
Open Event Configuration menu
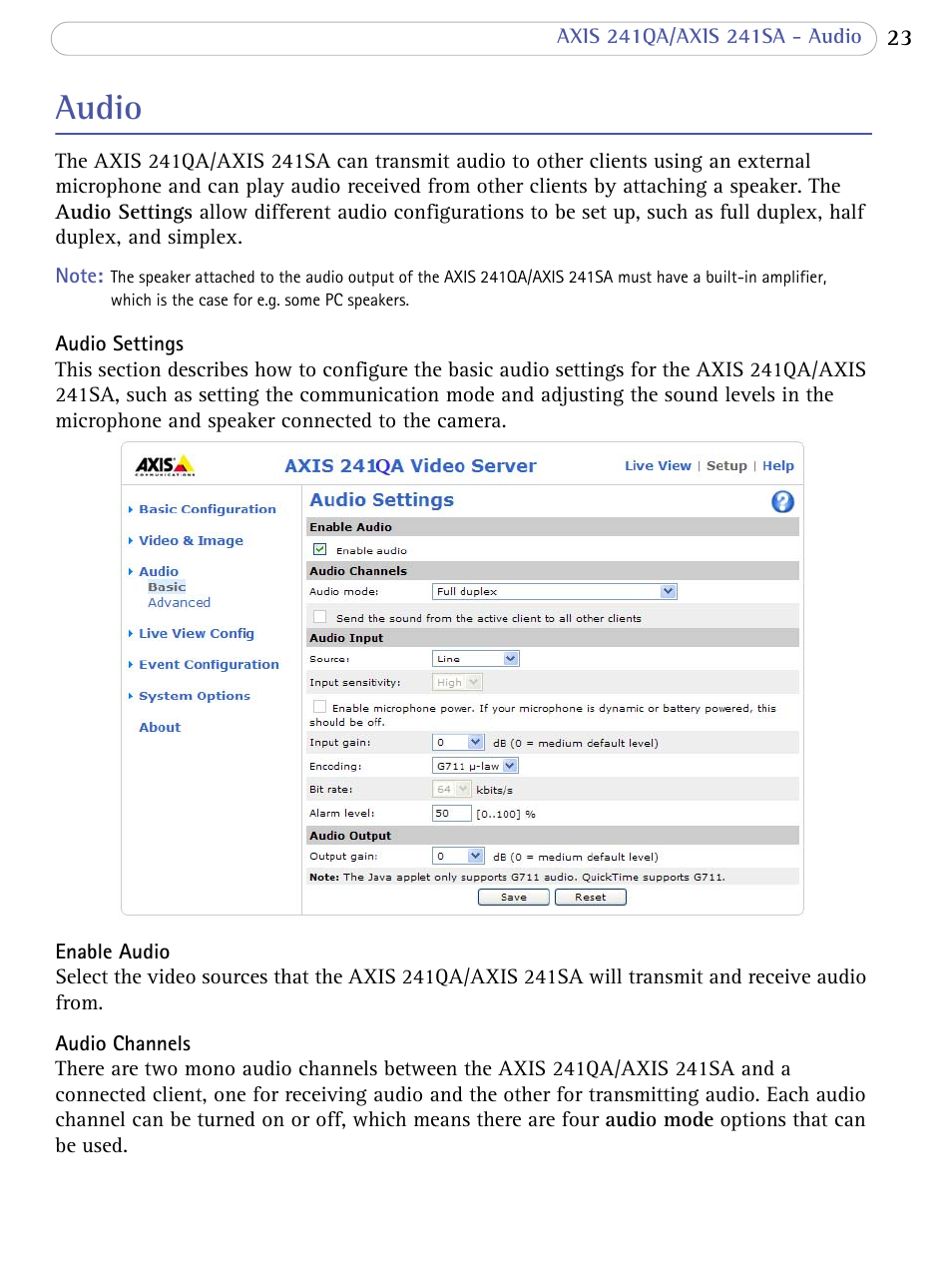point(209,664)
